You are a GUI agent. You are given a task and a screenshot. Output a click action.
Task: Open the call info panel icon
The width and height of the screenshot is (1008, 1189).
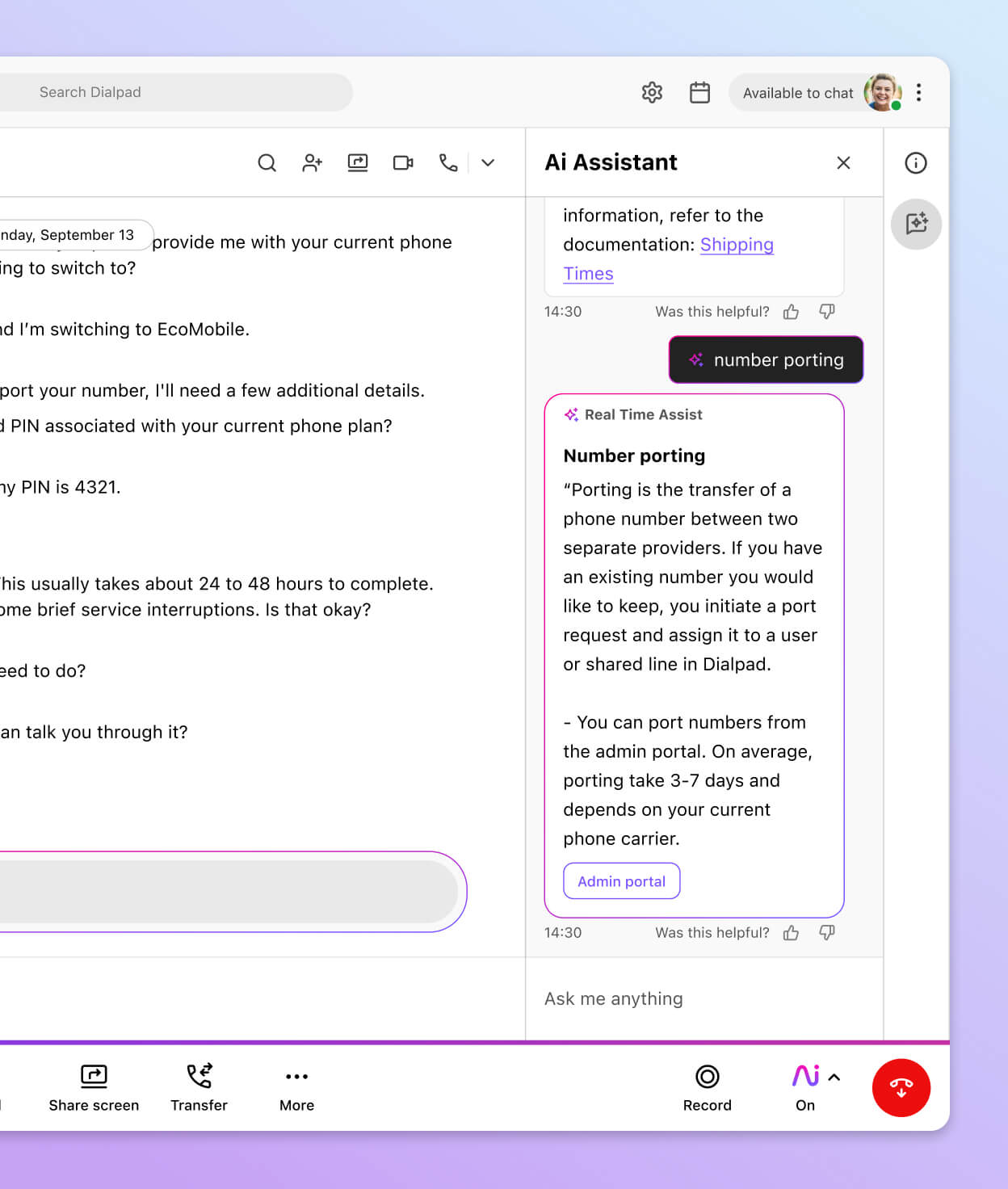click(x=915, y=162)
